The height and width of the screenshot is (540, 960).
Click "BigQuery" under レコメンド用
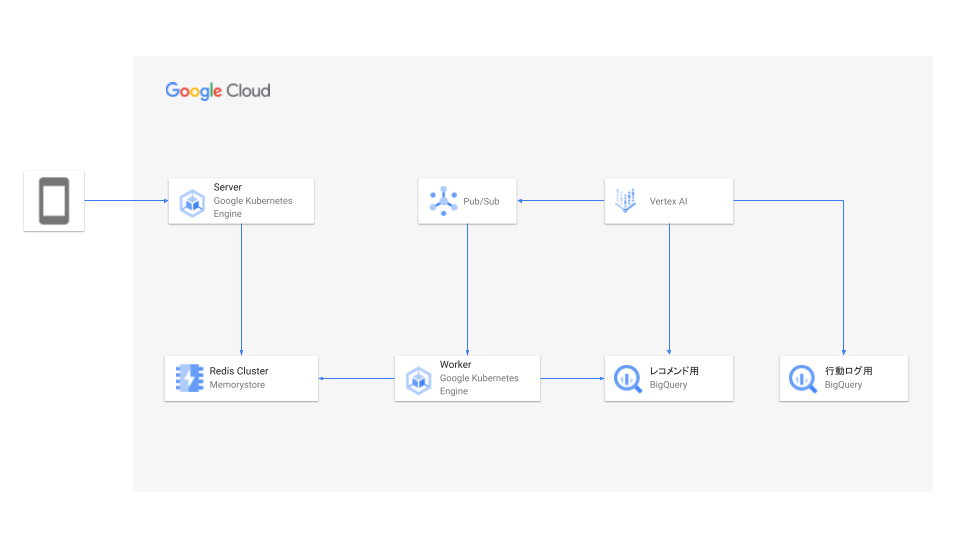(669, 385)
